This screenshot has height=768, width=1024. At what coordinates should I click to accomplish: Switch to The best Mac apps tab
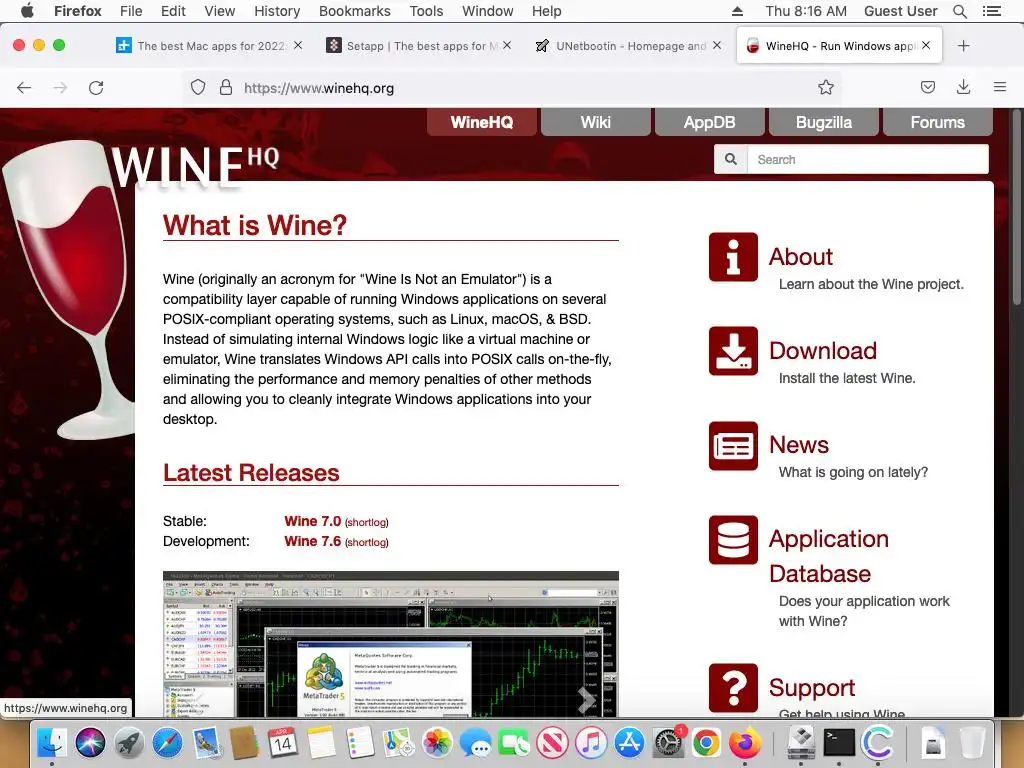point(210,46)
